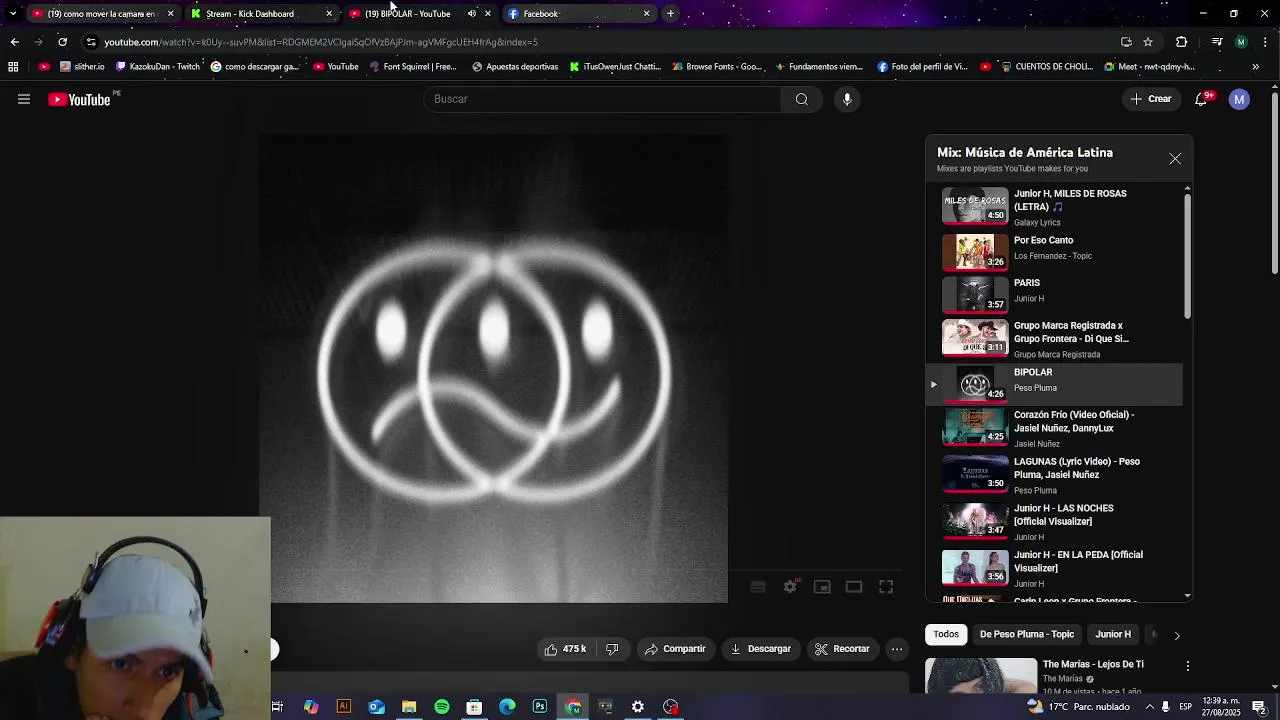The width and height of the screenshot is (1280, 720).
Task: Select the Junior H filter chip
Action: click(1113, 634)
